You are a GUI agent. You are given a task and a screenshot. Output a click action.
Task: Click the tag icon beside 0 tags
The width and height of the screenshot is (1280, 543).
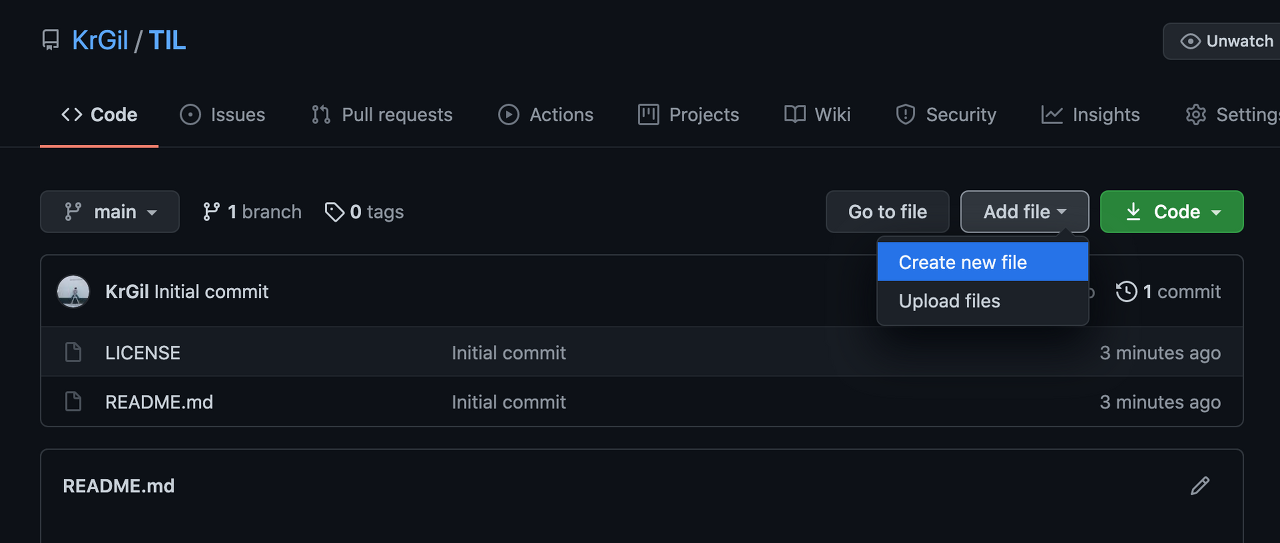(x=335, y=212)
